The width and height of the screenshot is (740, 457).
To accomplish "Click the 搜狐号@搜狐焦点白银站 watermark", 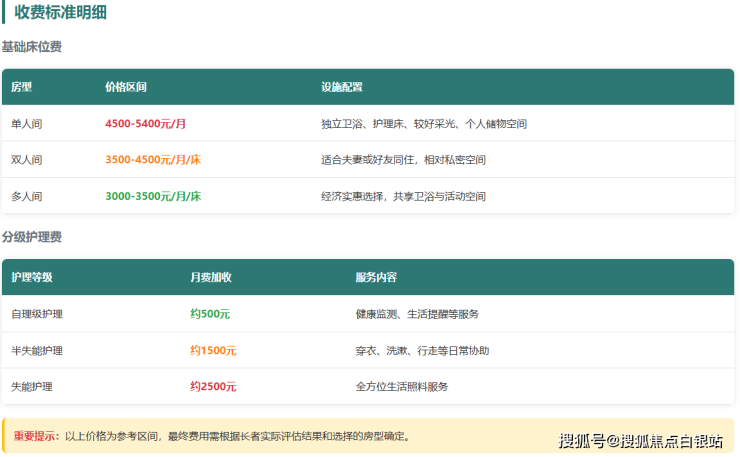I will coord(640,441).
